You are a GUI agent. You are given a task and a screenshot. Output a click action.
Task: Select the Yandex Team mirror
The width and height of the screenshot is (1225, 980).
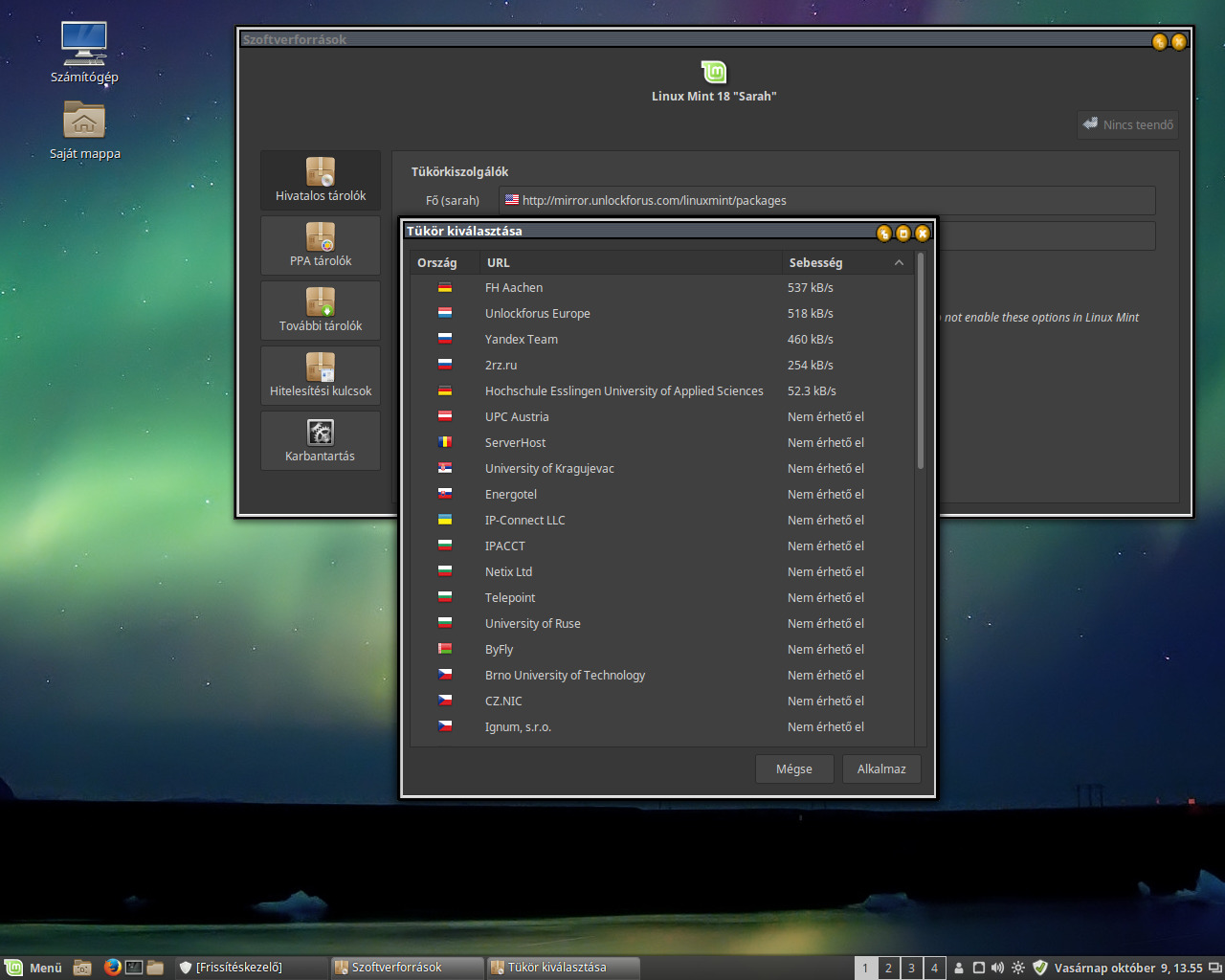661,339
